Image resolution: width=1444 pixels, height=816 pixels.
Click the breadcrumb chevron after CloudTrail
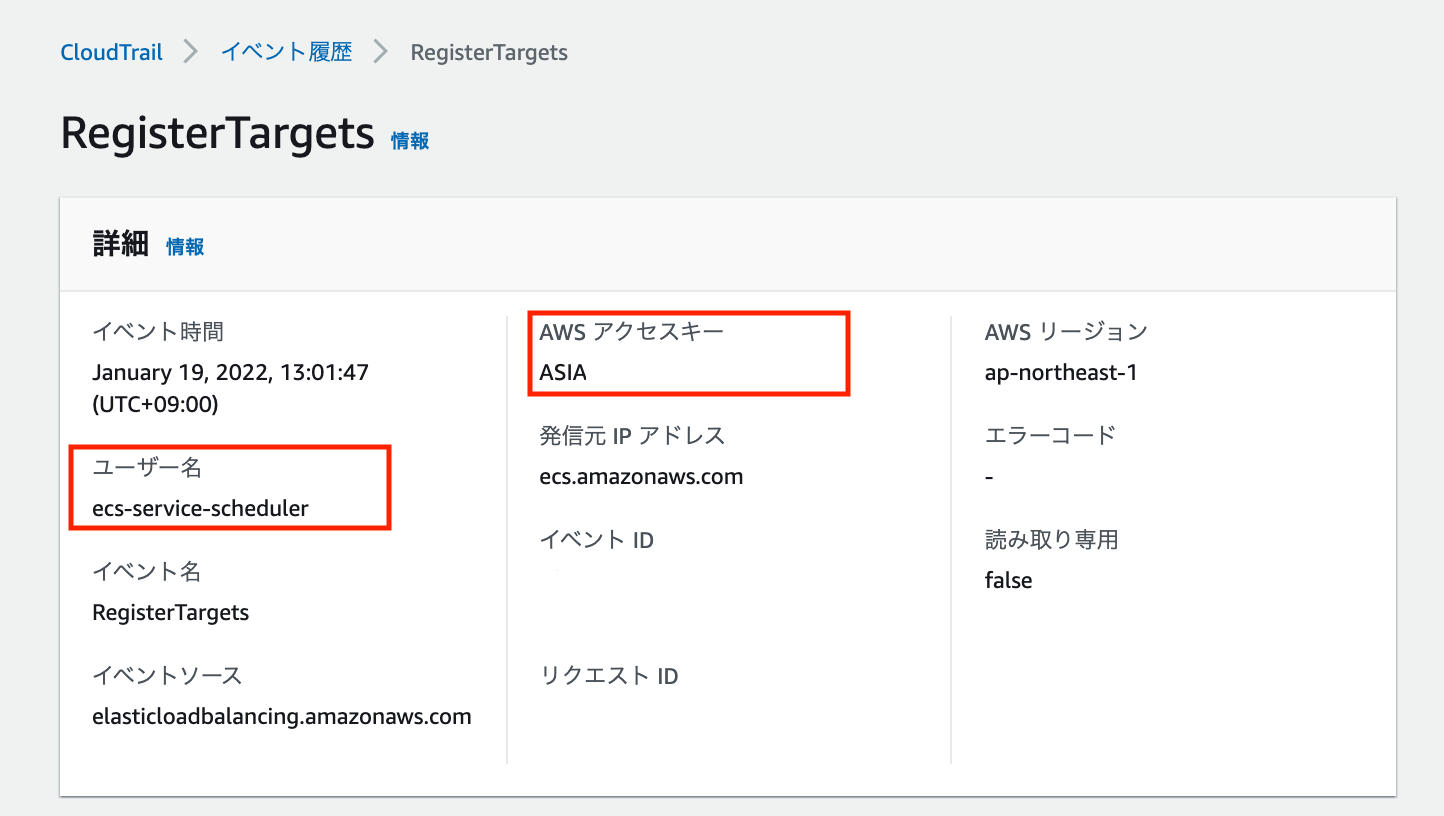(189, 51)
